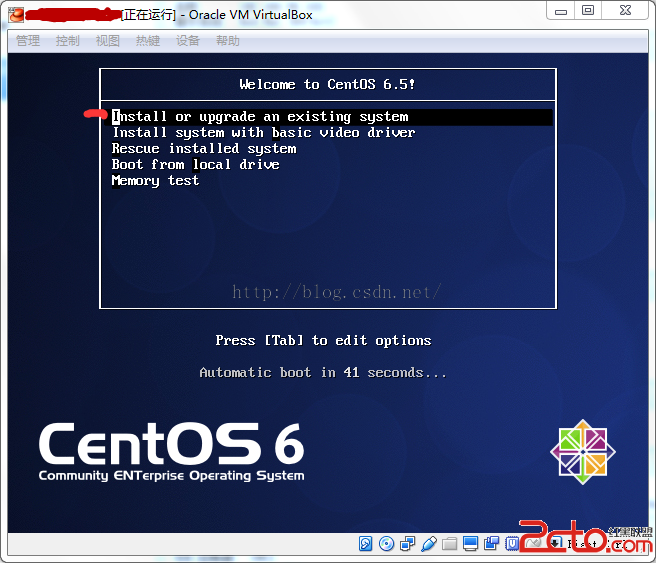The height and width of the screenshot is (563, 656).
Task: Open the 视图 menu
Action: click(x=108, y=41)
